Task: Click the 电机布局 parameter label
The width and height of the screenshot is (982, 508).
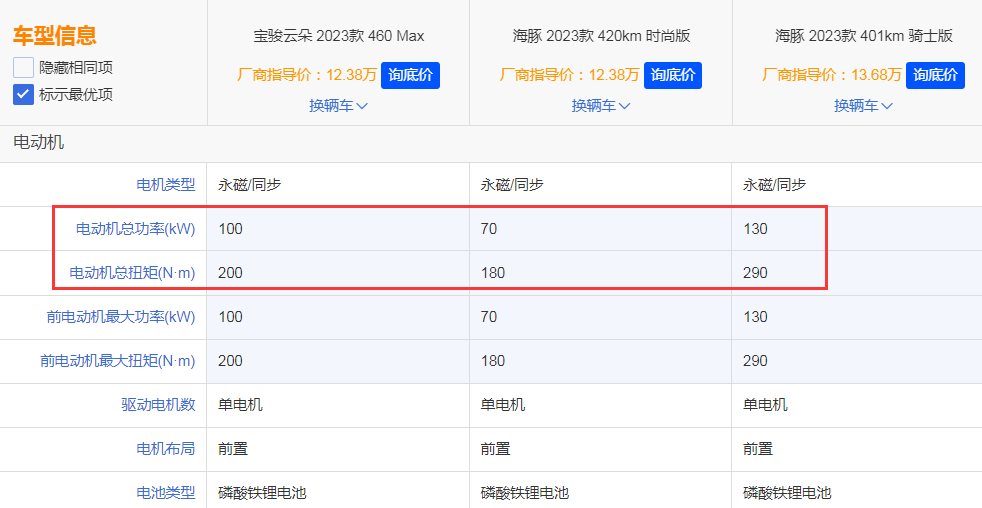Action: click(166, 448)
